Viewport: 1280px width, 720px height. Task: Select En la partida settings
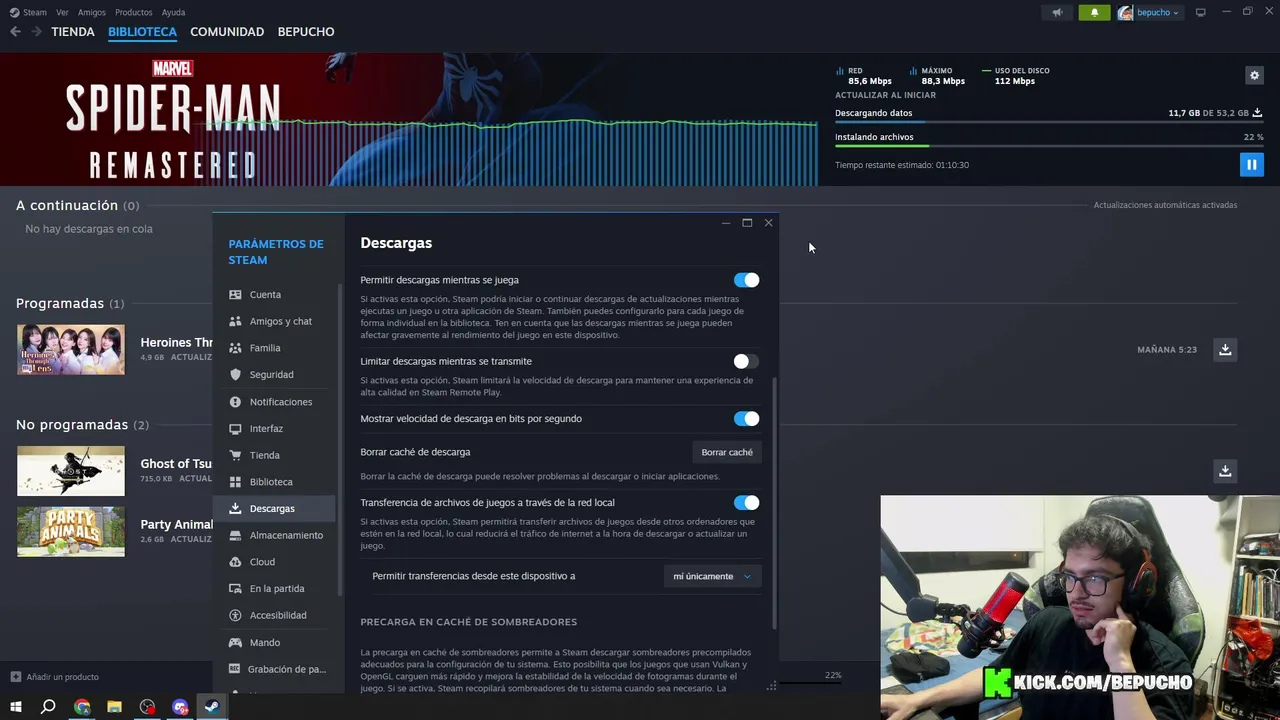click(x=278, y=588)
